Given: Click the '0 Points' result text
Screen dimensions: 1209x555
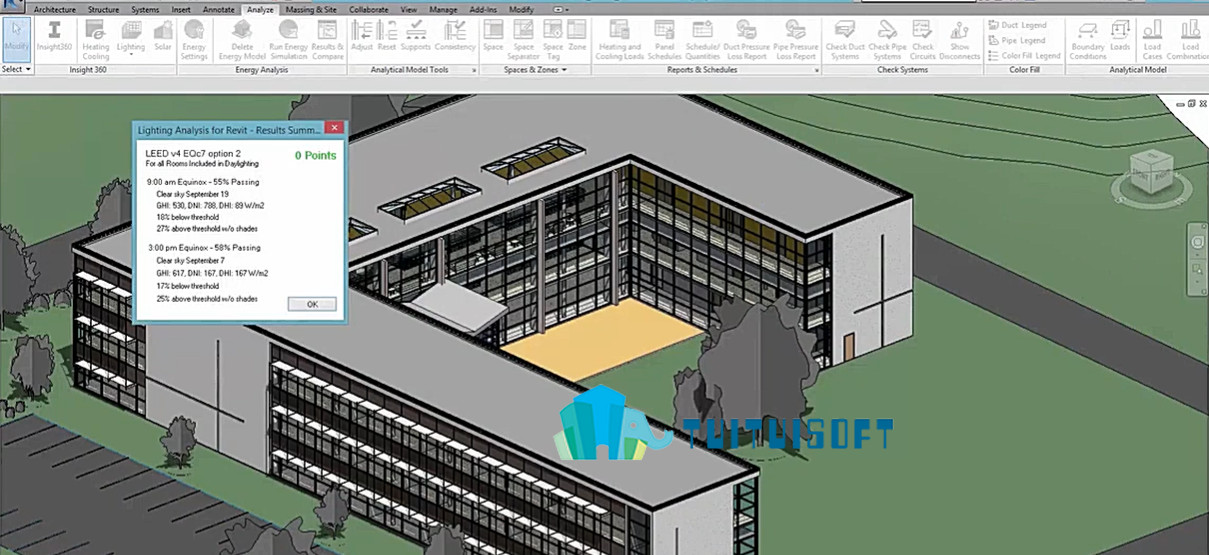Looking at the screenshot, I should coord(315,155).
